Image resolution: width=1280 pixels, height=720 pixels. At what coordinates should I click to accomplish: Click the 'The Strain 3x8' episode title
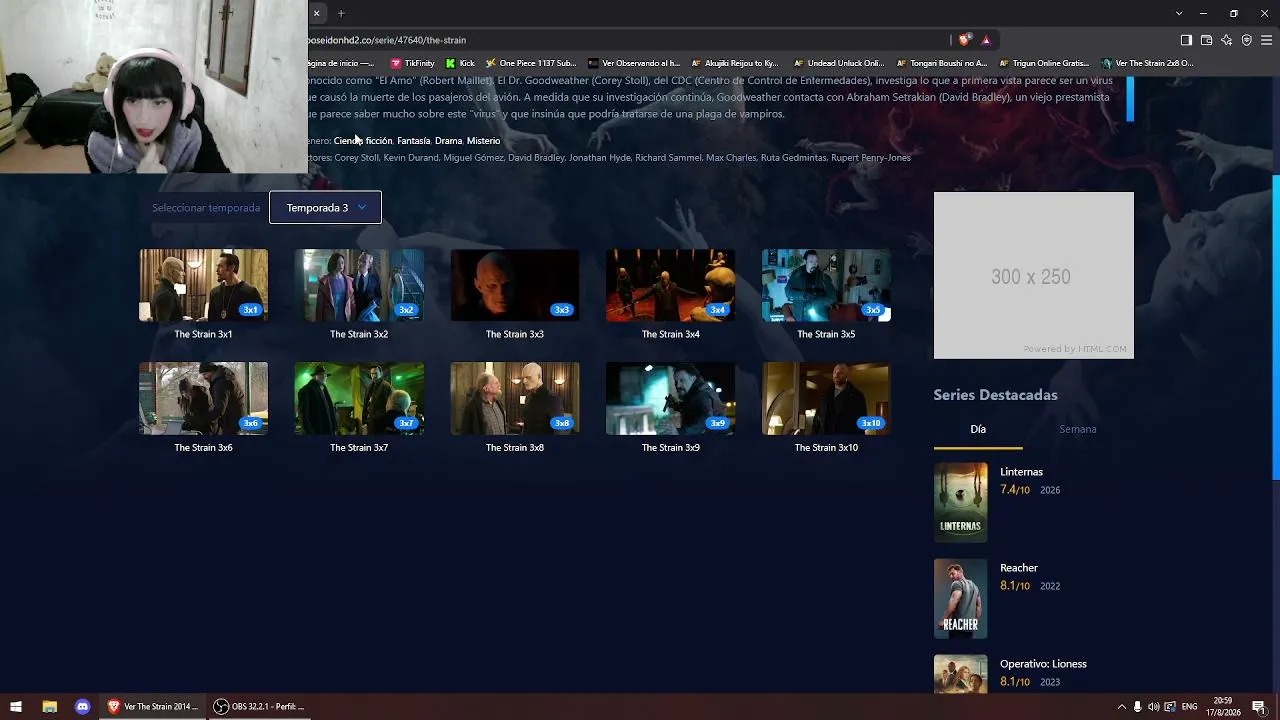tap(515, 448)
